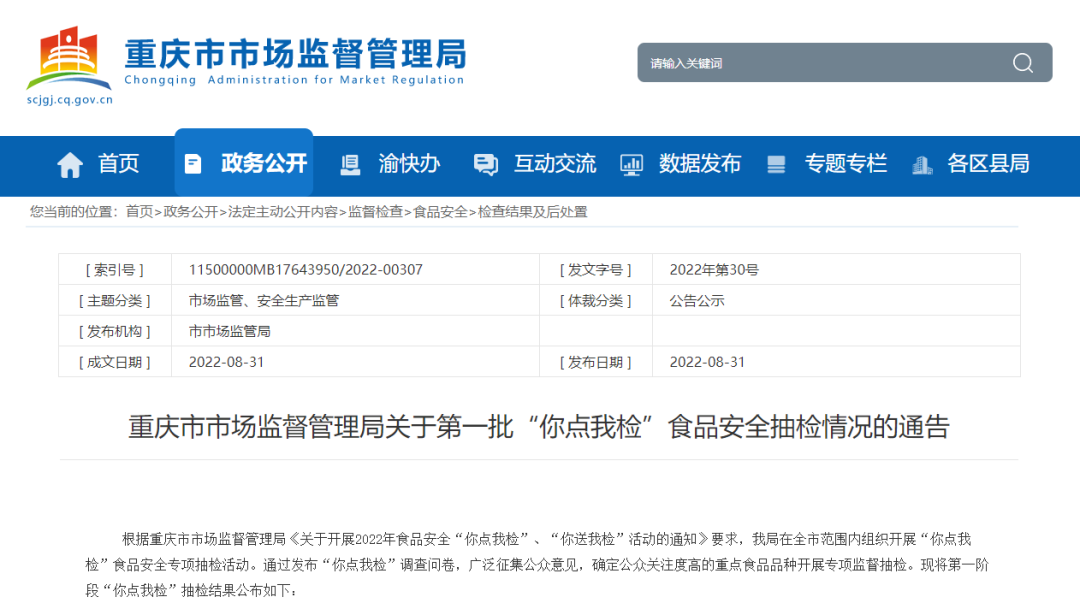Click the [ 发布日期 ] label cell
1080x603 pixels.
coord(596,362)
